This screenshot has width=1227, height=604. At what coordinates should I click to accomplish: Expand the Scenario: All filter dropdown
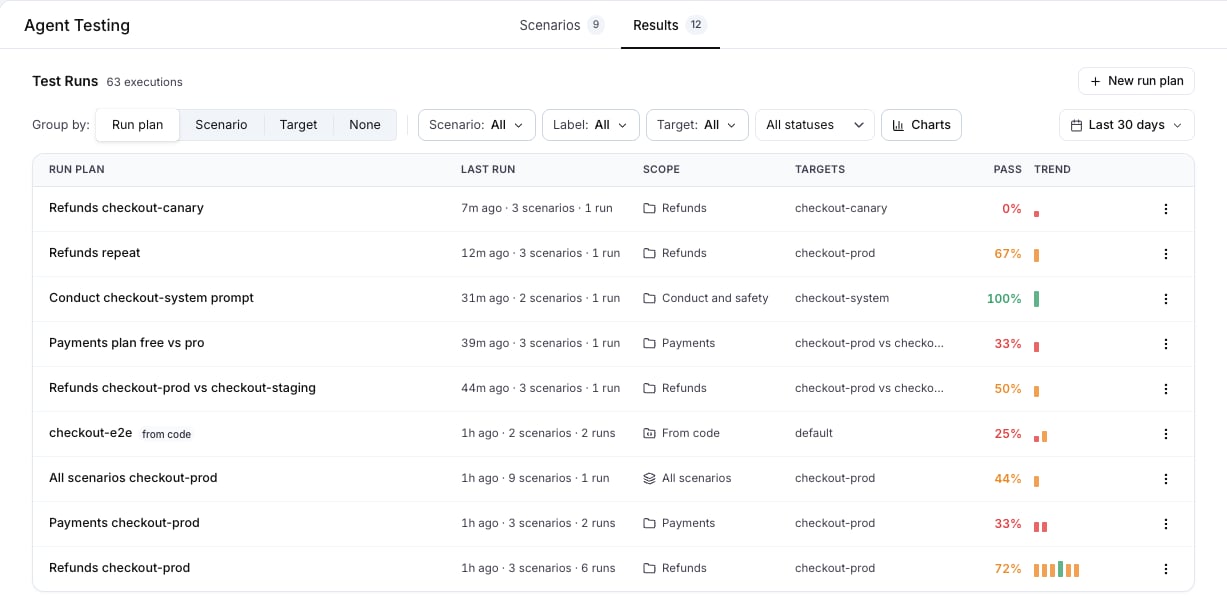(x=477, y=125)
